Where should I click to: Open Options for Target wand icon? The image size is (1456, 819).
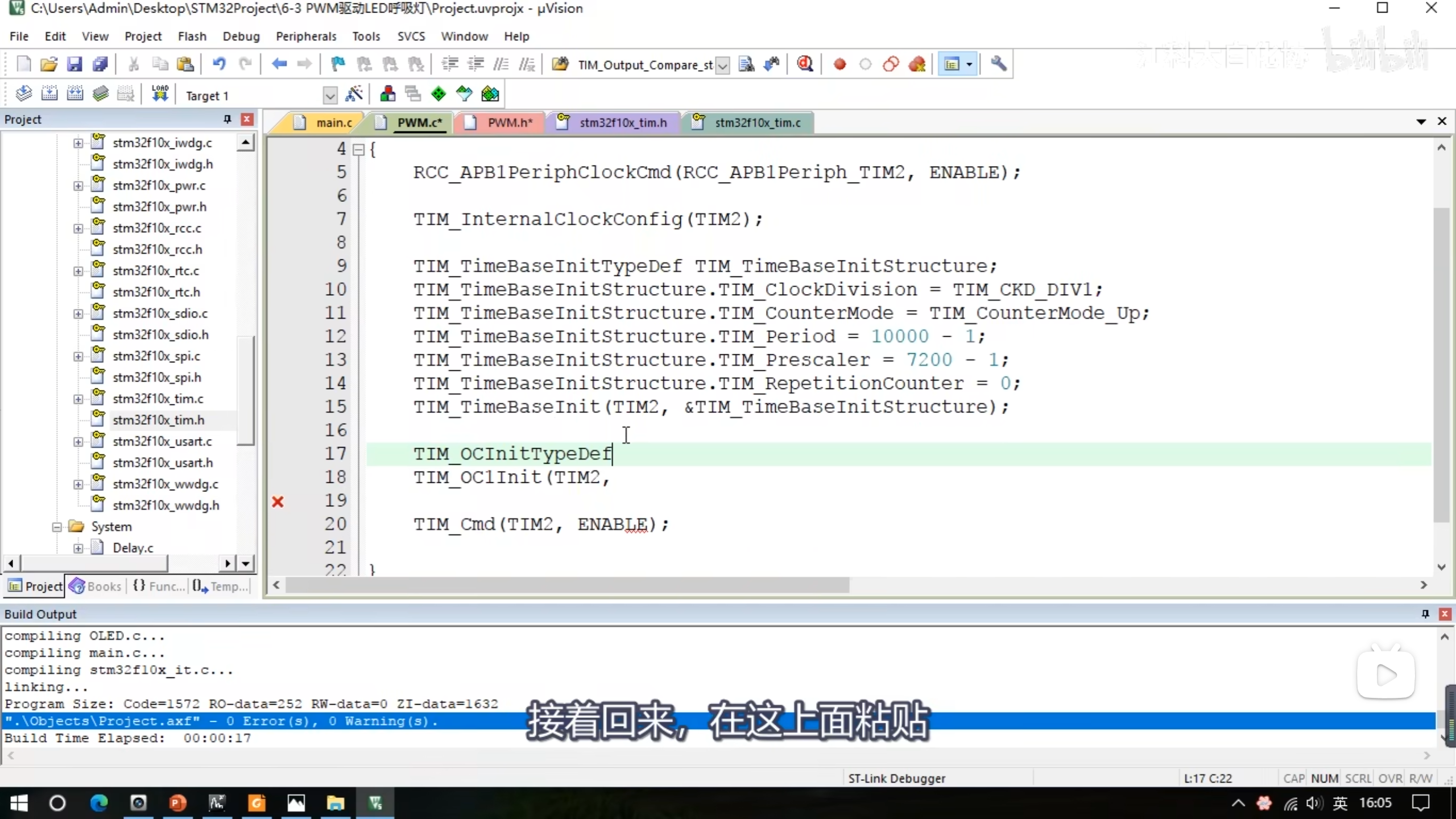[x=354, y=94]
